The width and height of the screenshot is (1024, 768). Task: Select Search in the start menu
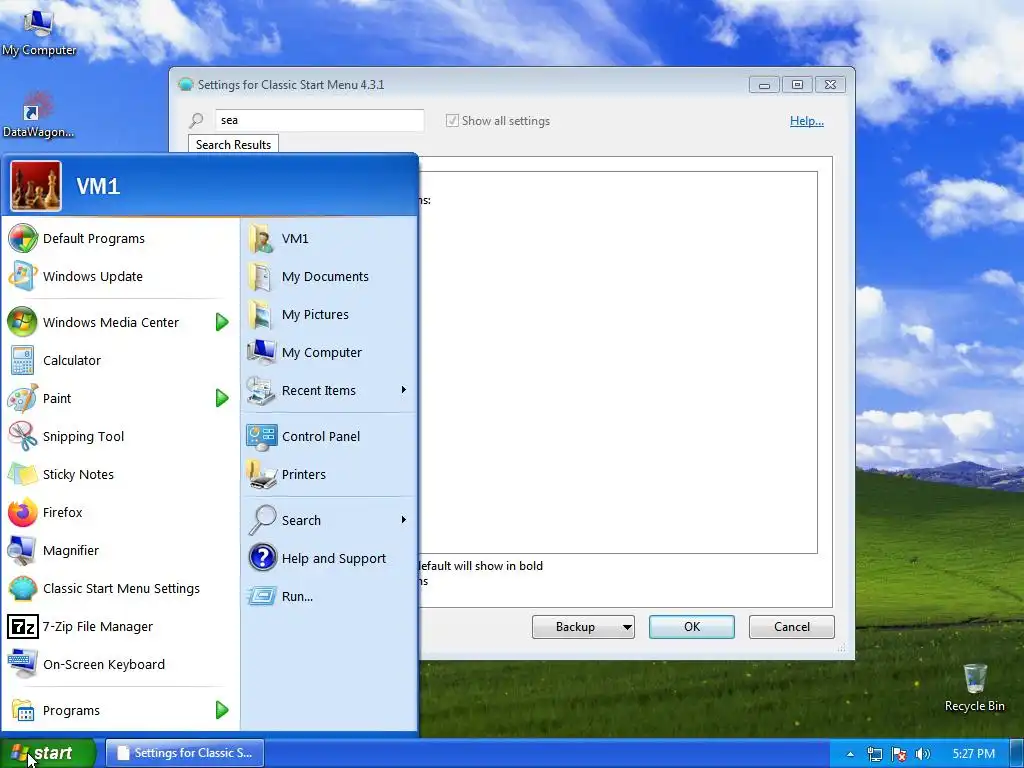click(x=329, y=520)
